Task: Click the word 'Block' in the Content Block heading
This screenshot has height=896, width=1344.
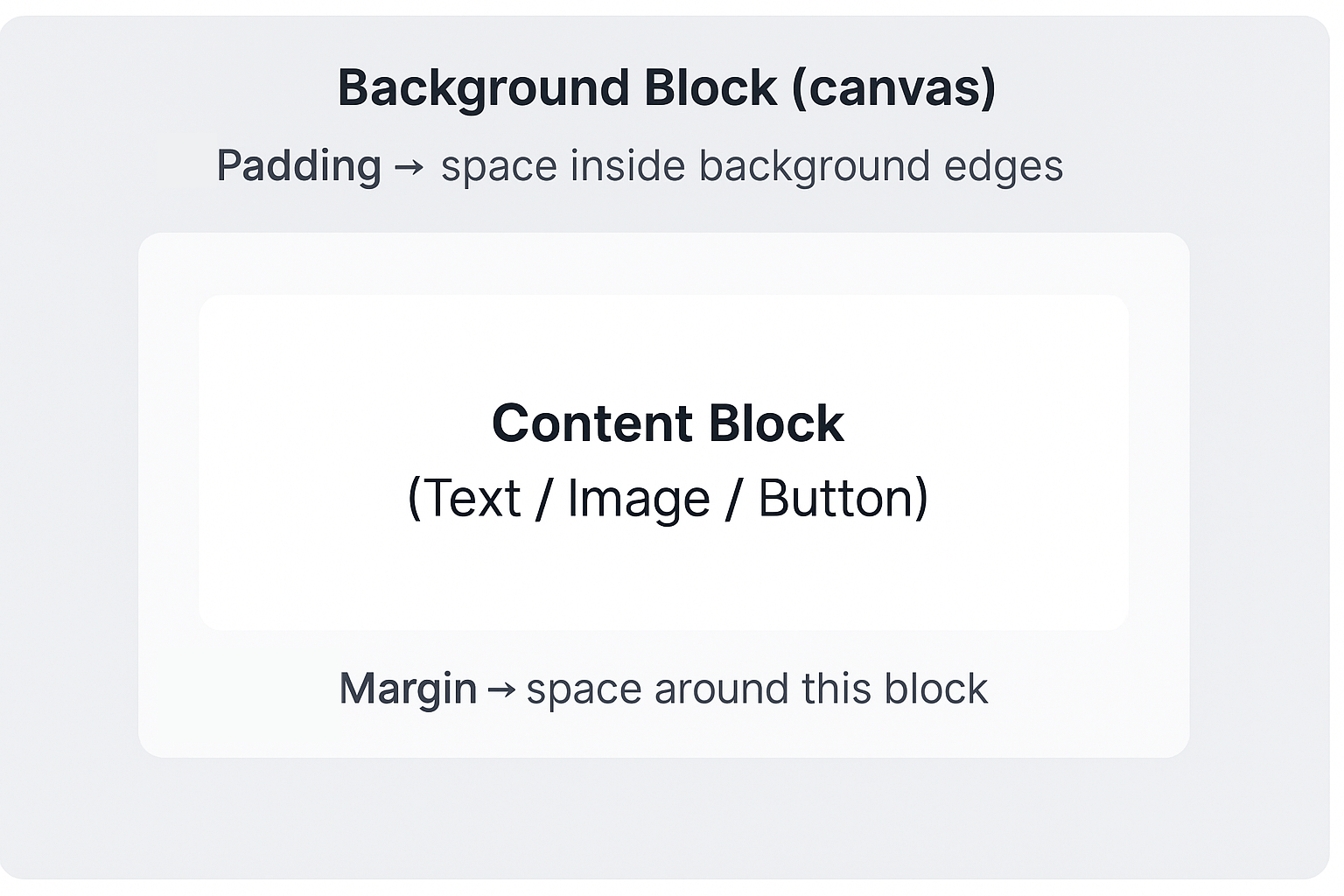Action: (776, 423)
